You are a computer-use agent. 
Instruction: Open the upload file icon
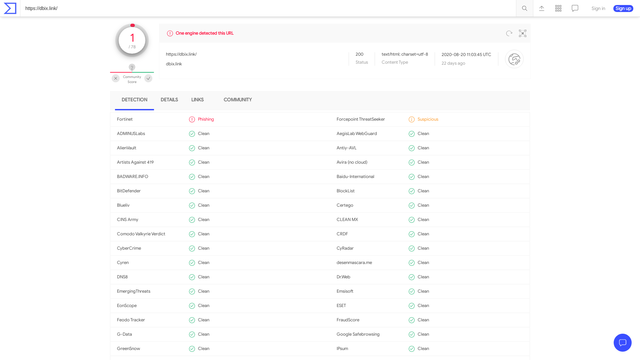pos(542,8)
